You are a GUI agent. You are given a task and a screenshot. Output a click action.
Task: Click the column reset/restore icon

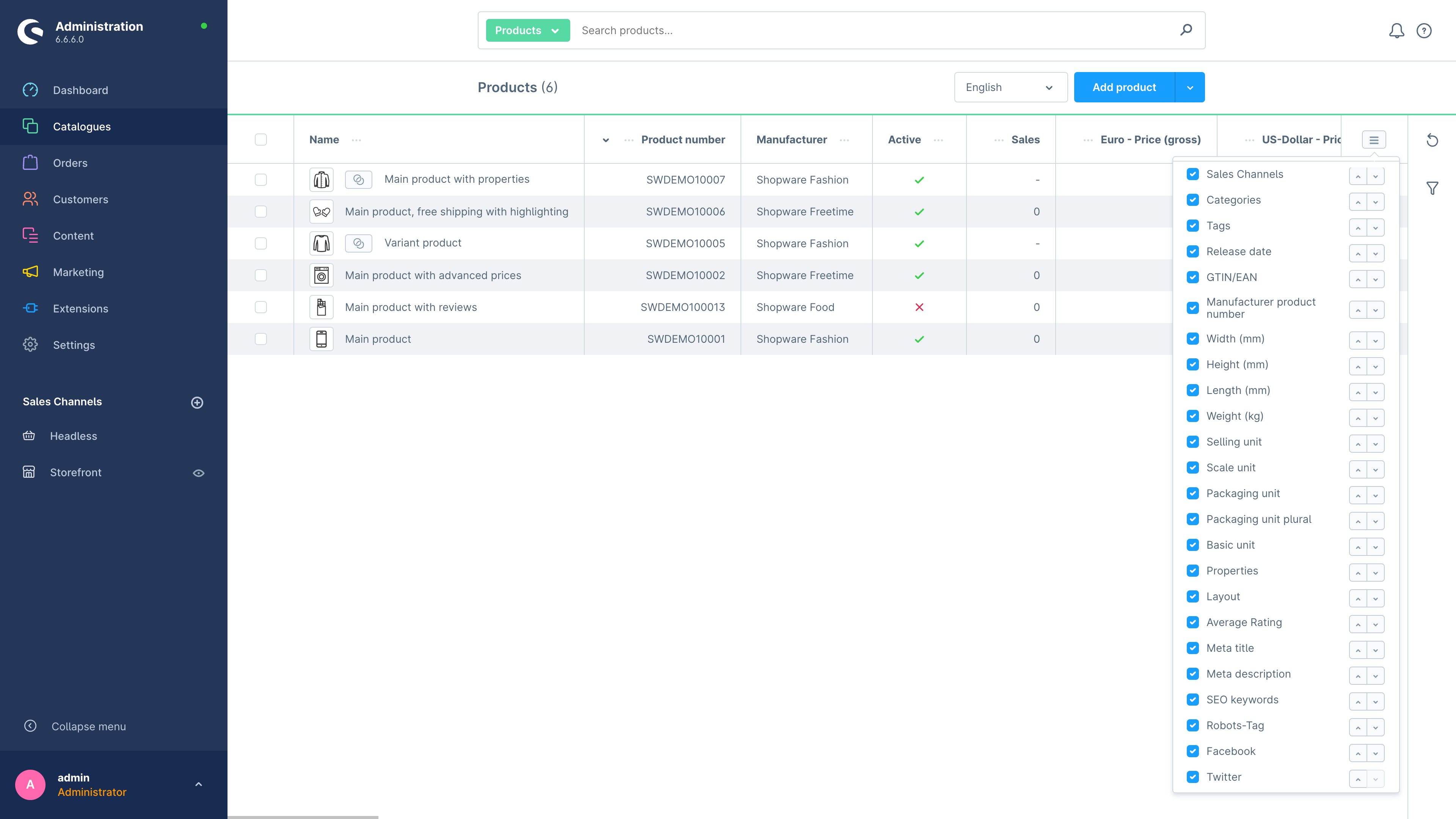[1432, 140]
